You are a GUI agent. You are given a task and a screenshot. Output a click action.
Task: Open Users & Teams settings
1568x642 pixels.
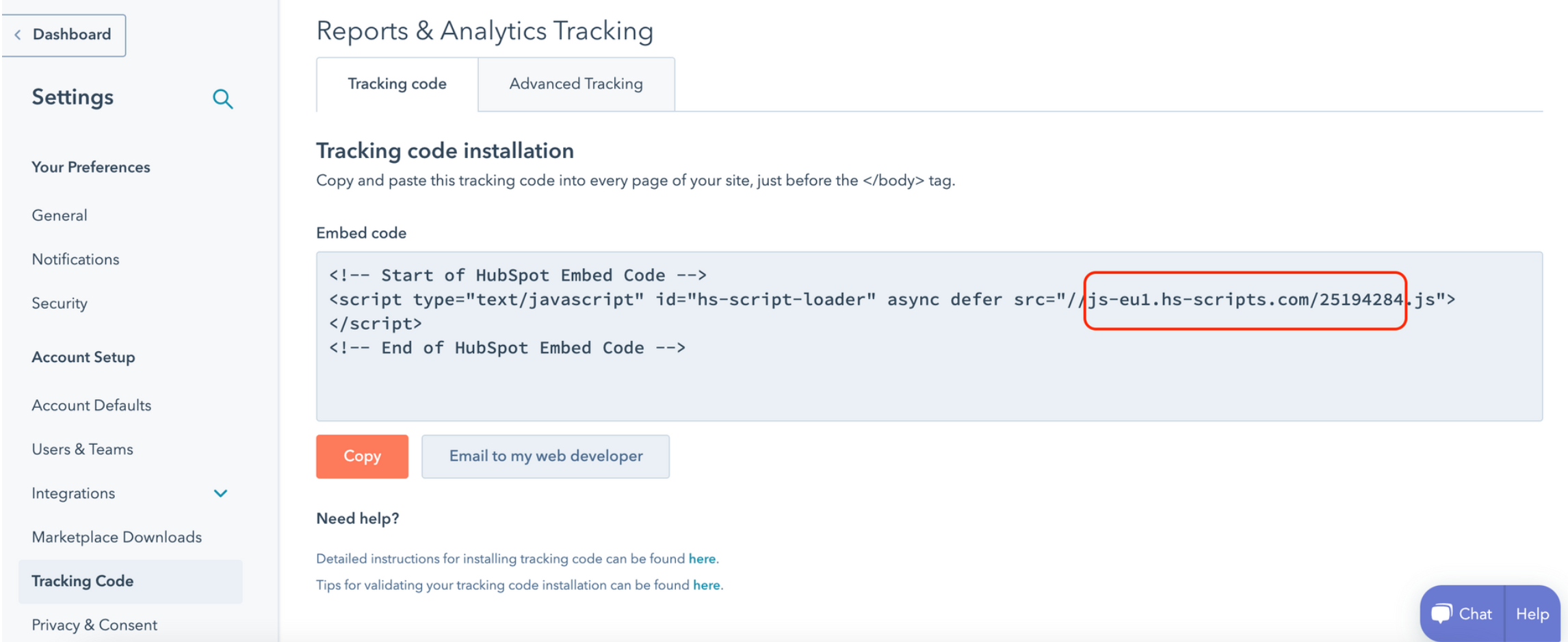point(82,449)
